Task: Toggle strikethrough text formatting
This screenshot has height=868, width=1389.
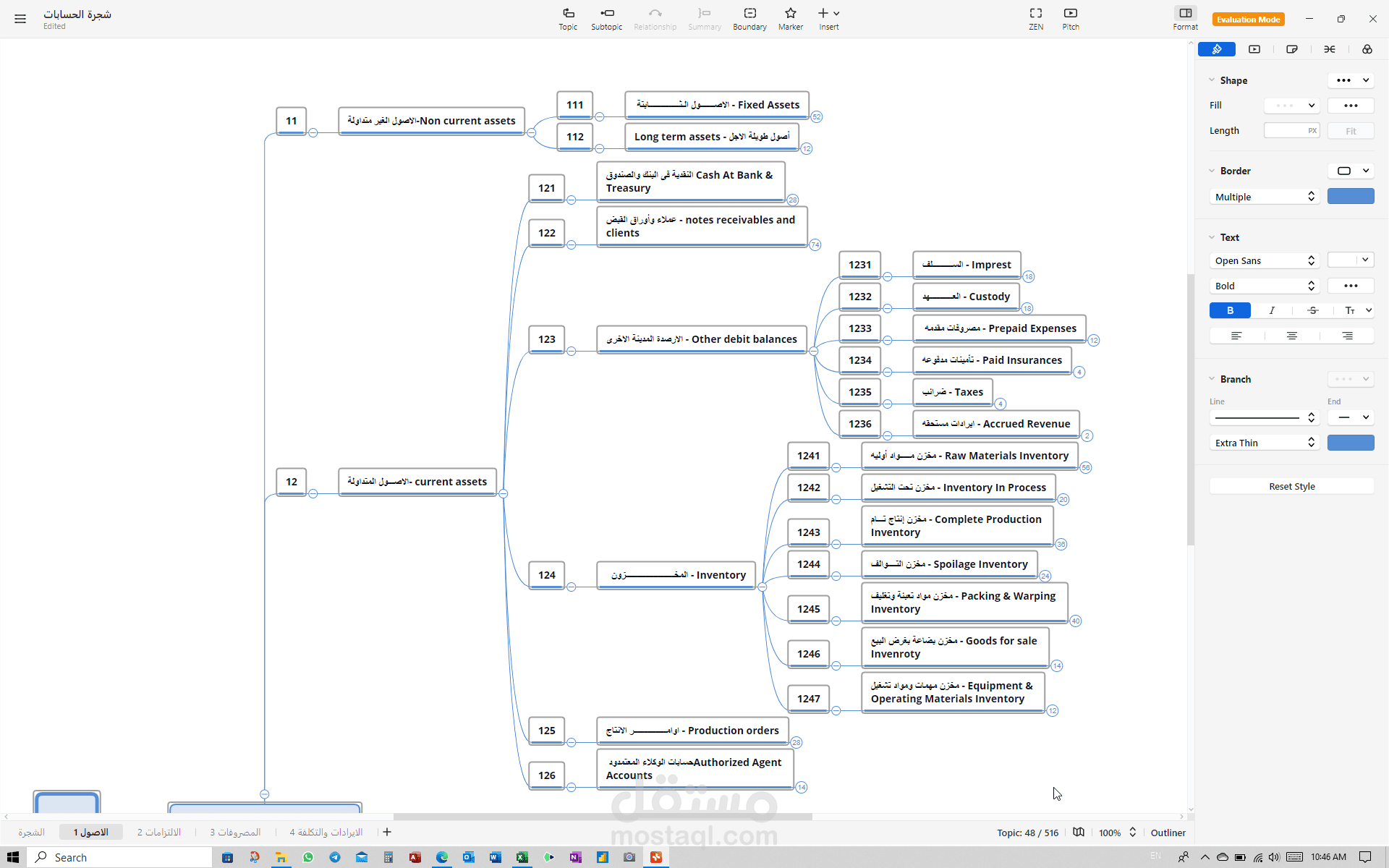Action: [x=1312, y=310]
